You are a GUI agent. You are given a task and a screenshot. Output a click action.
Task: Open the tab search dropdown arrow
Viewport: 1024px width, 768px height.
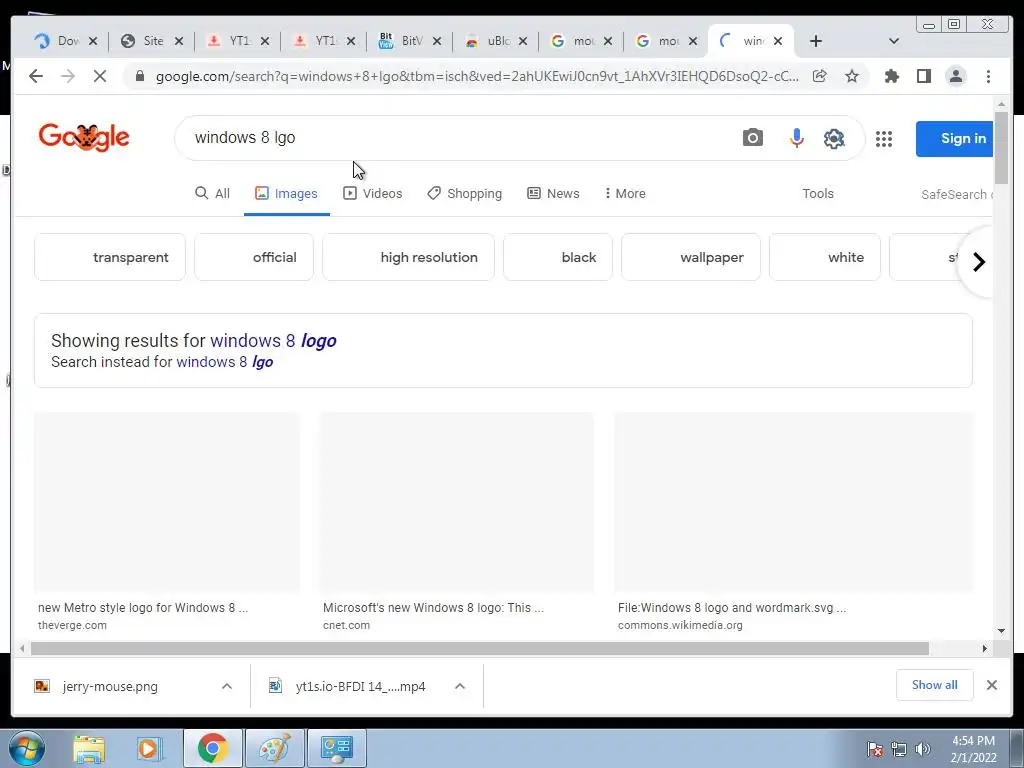pos(894,41)
